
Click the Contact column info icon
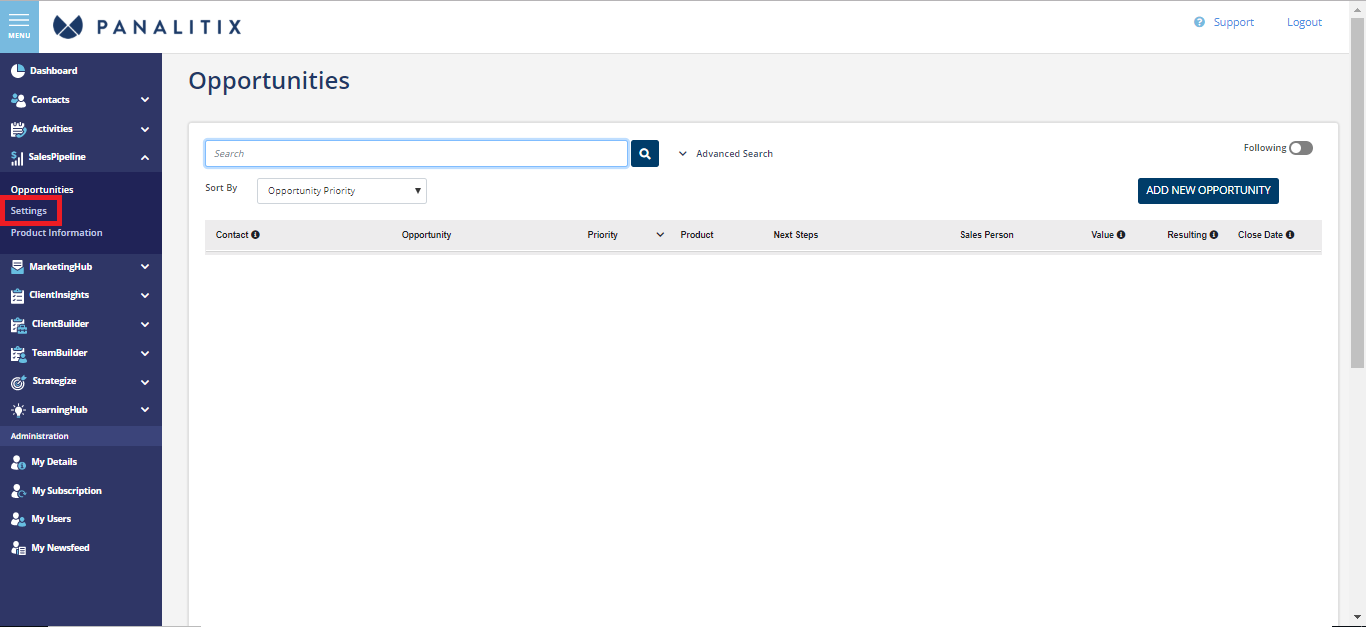255,235
